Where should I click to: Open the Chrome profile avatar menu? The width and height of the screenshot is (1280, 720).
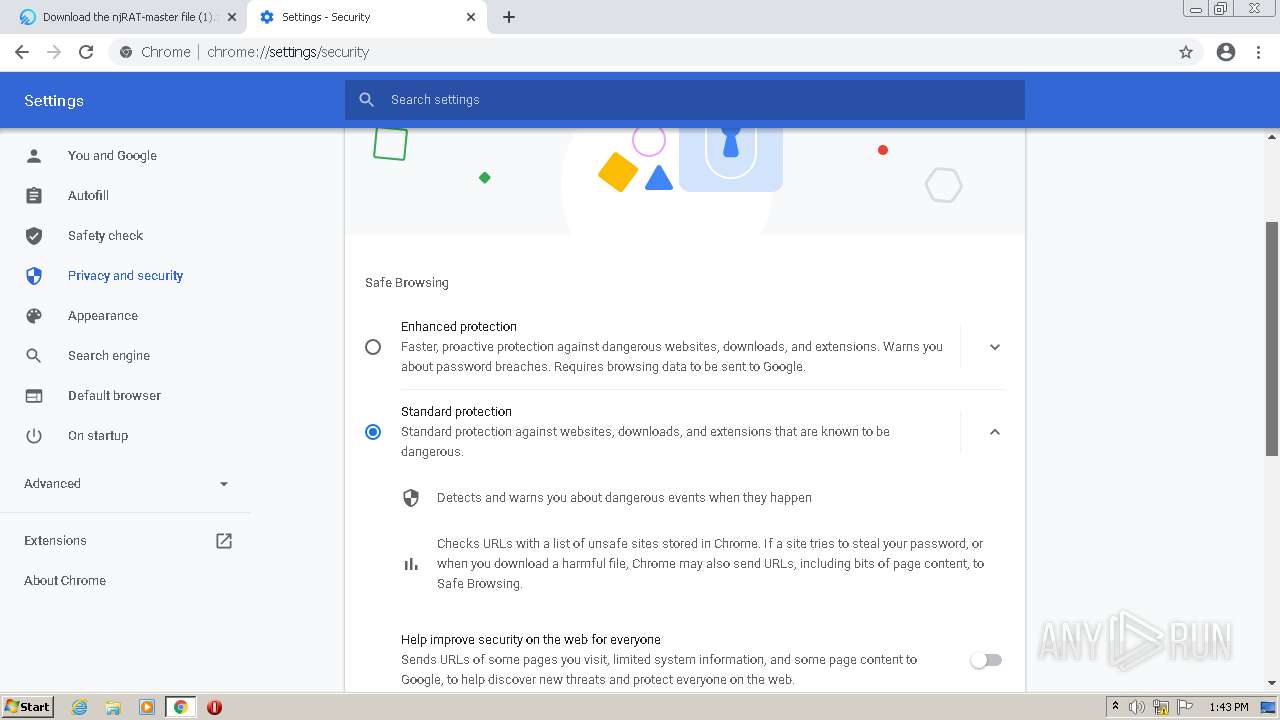1226,52
